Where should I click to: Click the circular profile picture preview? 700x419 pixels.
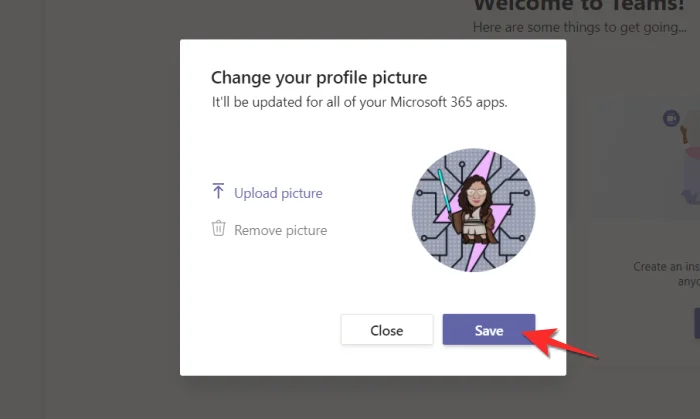(x=473, y=210)
